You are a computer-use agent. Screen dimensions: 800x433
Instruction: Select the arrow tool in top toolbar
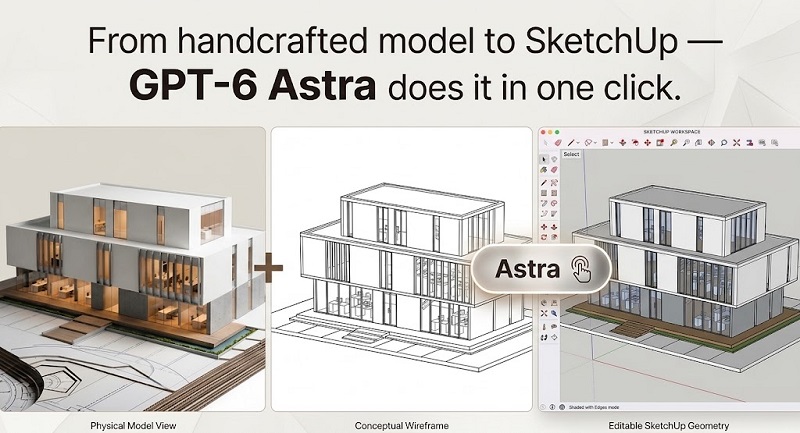tap(545, 143)
